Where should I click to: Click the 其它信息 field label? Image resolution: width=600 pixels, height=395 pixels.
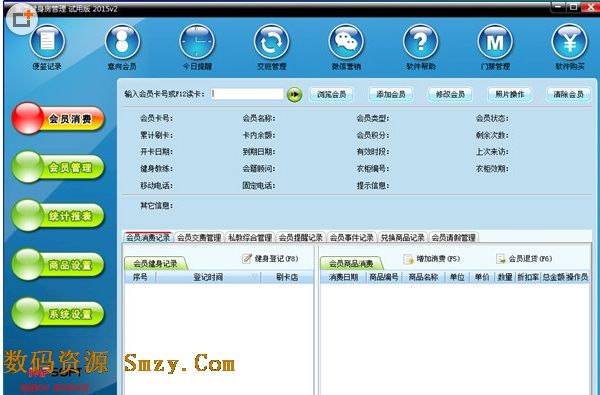point(156,206)
